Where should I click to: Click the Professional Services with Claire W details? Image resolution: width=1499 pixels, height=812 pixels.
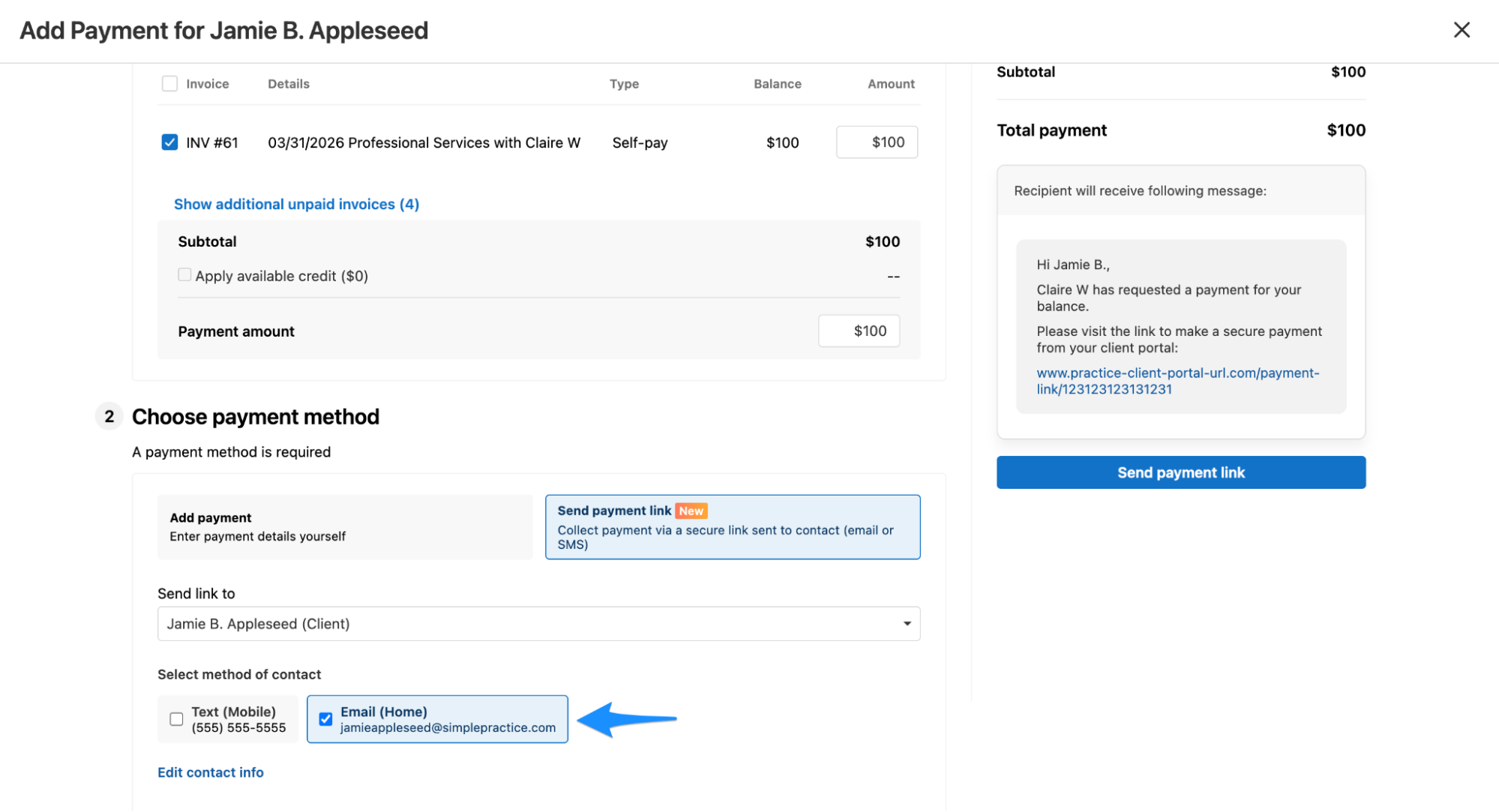coord(424,142)
